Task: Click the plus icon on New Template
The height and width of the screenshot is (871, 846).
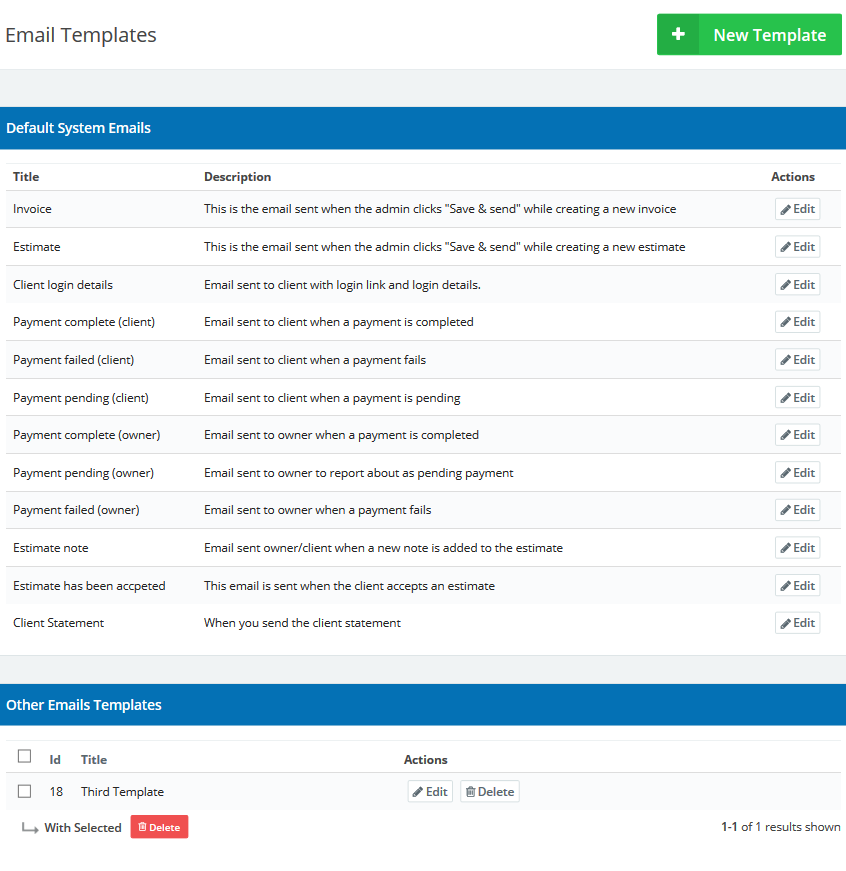Action: (x=678, y=35)
